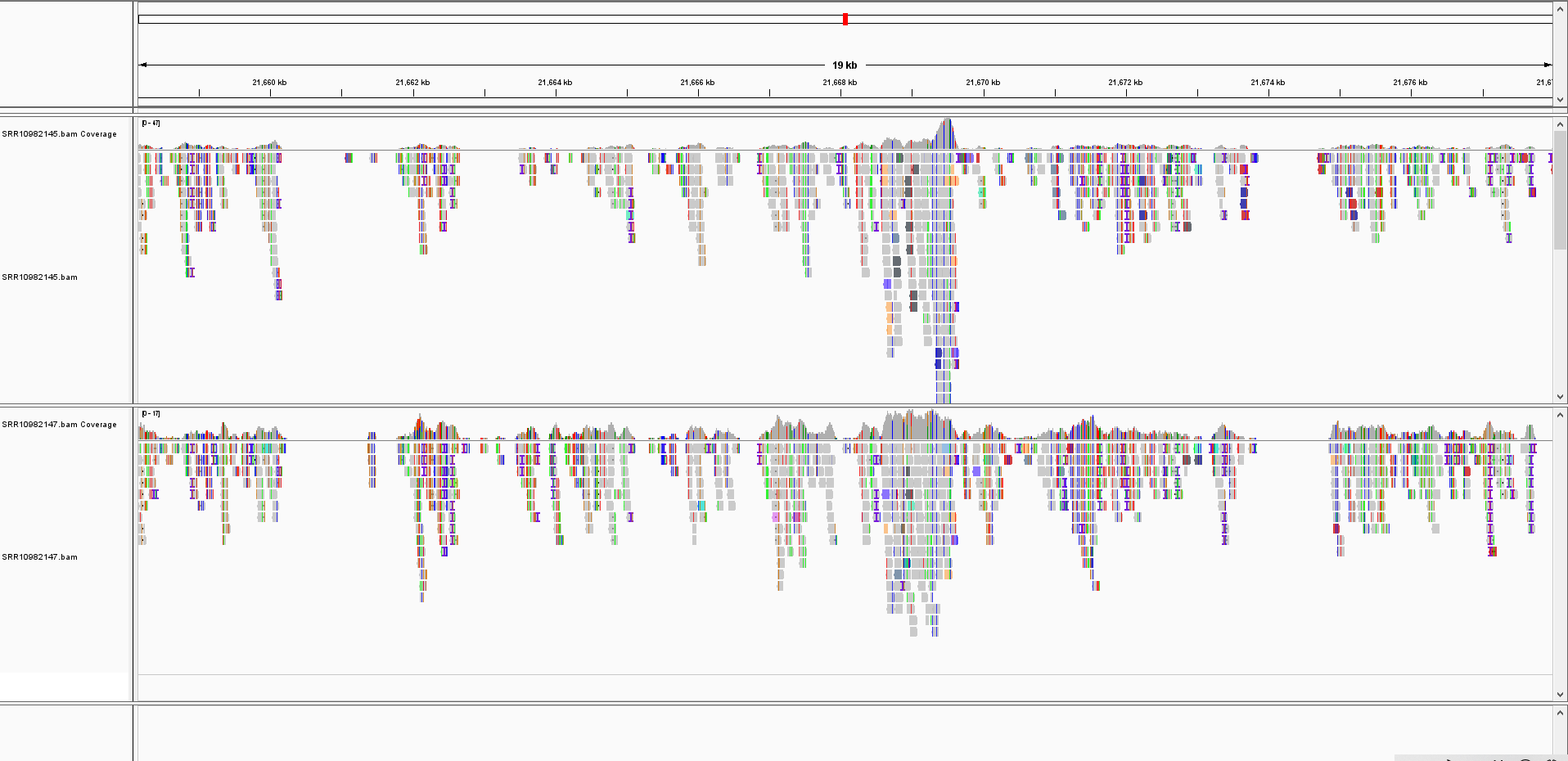Click the up scroll arrow of the bottom empty panel

tap(1560, 714)
